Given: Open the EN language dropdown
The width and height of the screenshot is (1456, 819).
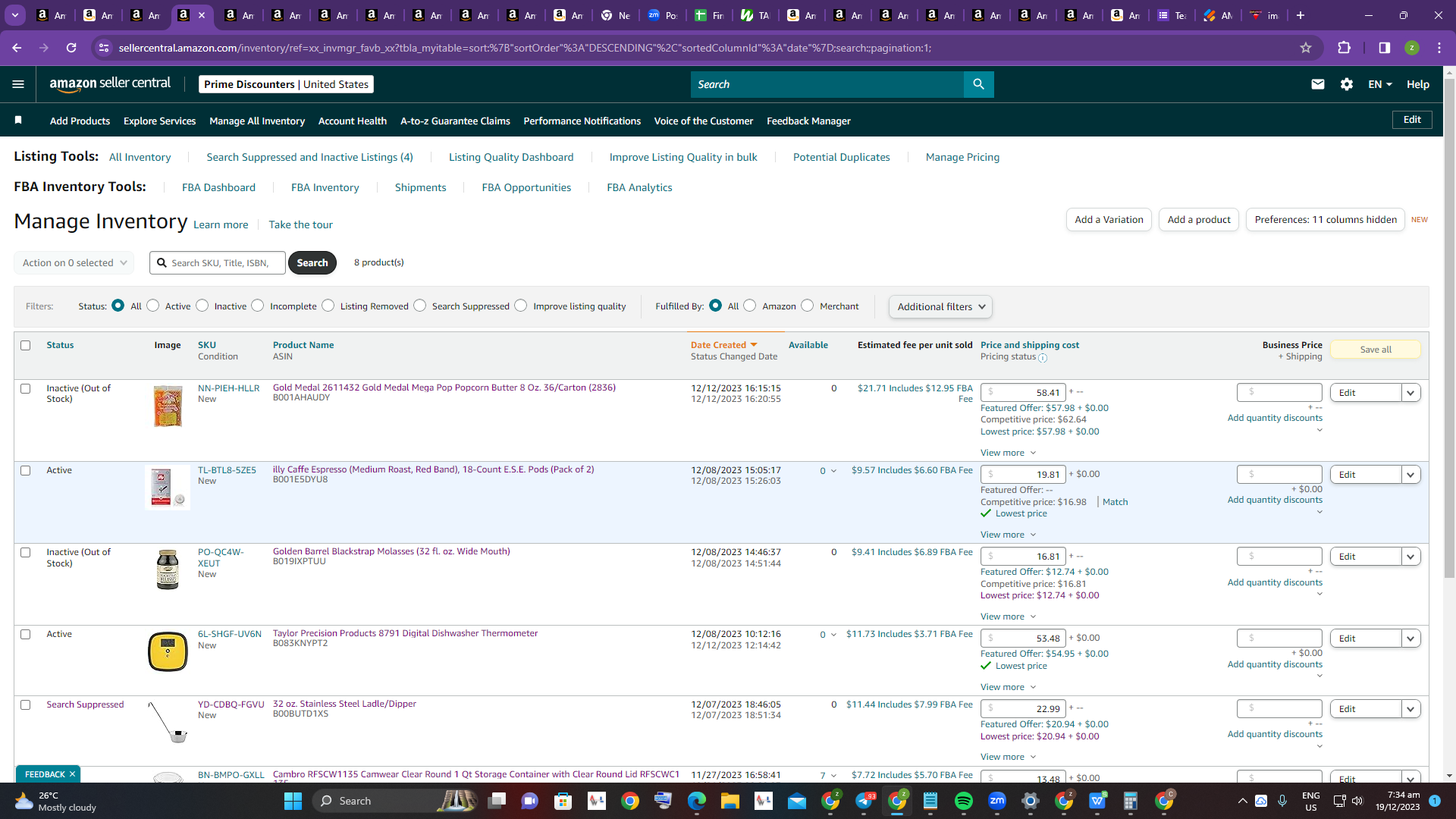Looking at the screenshot, I should [x=1380, y=84].
